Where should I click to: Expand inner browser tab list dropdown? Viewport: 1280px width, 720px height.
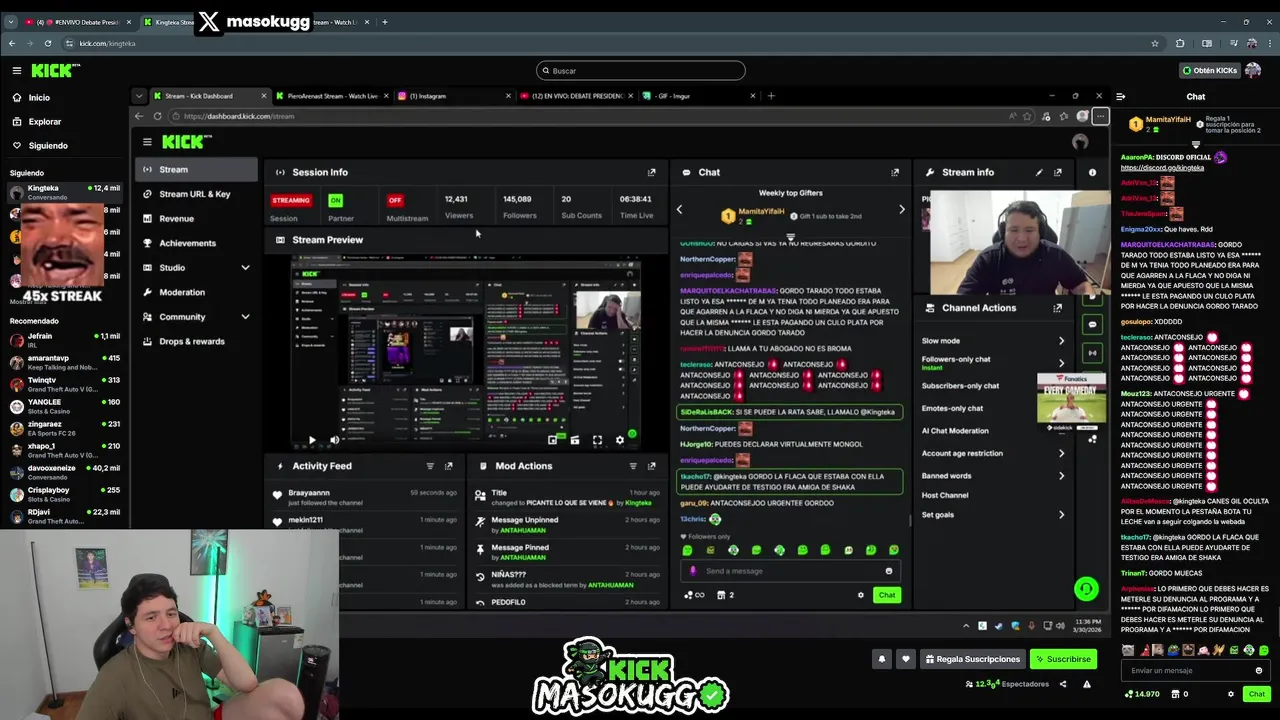(x=139, y=96)
